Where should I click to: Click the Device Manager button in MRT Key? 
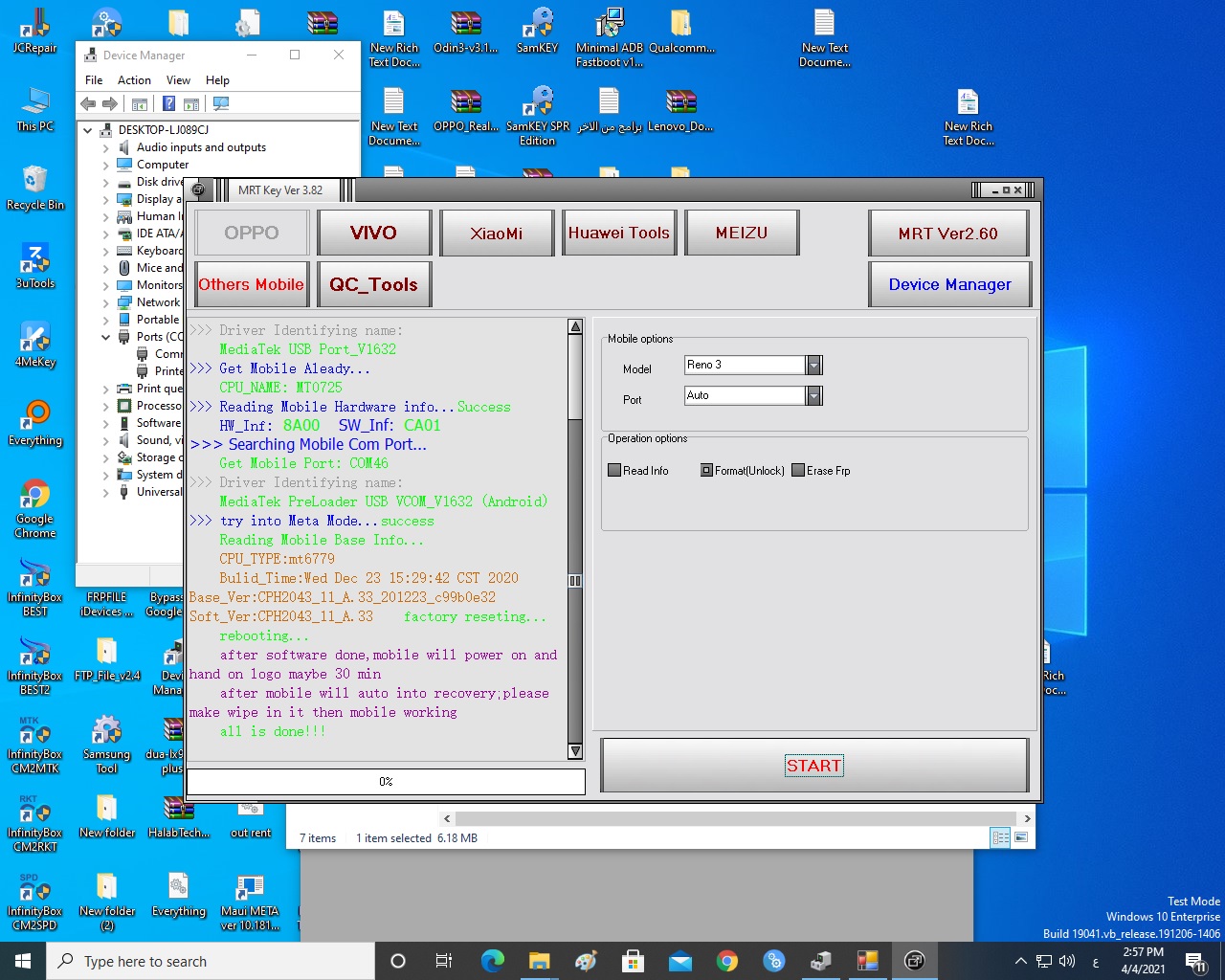click(x=949, y=284)
